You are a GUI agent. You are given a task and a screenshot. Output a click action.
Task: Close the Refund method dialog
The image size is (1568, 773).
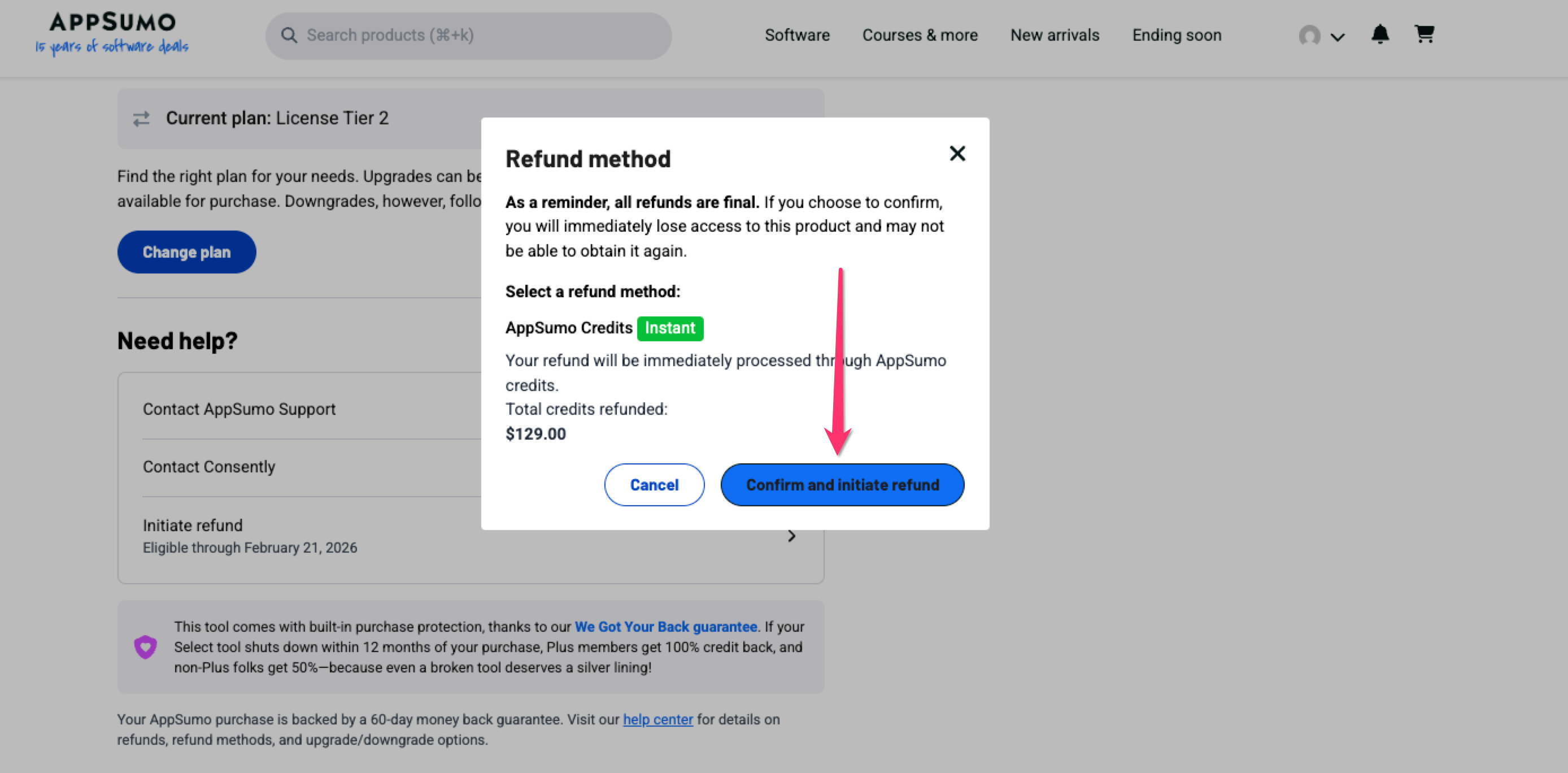(957, 154)
